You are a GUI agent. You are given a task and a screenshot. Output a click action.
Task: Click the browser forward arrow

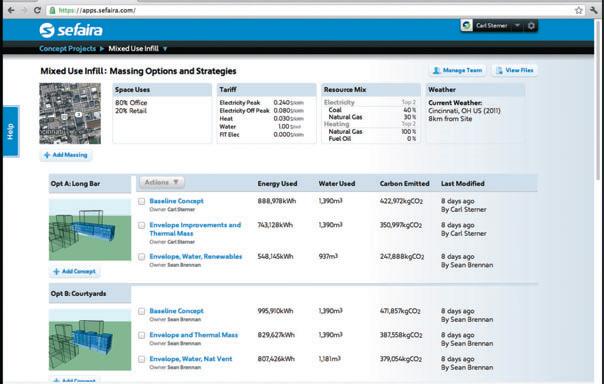24,10
